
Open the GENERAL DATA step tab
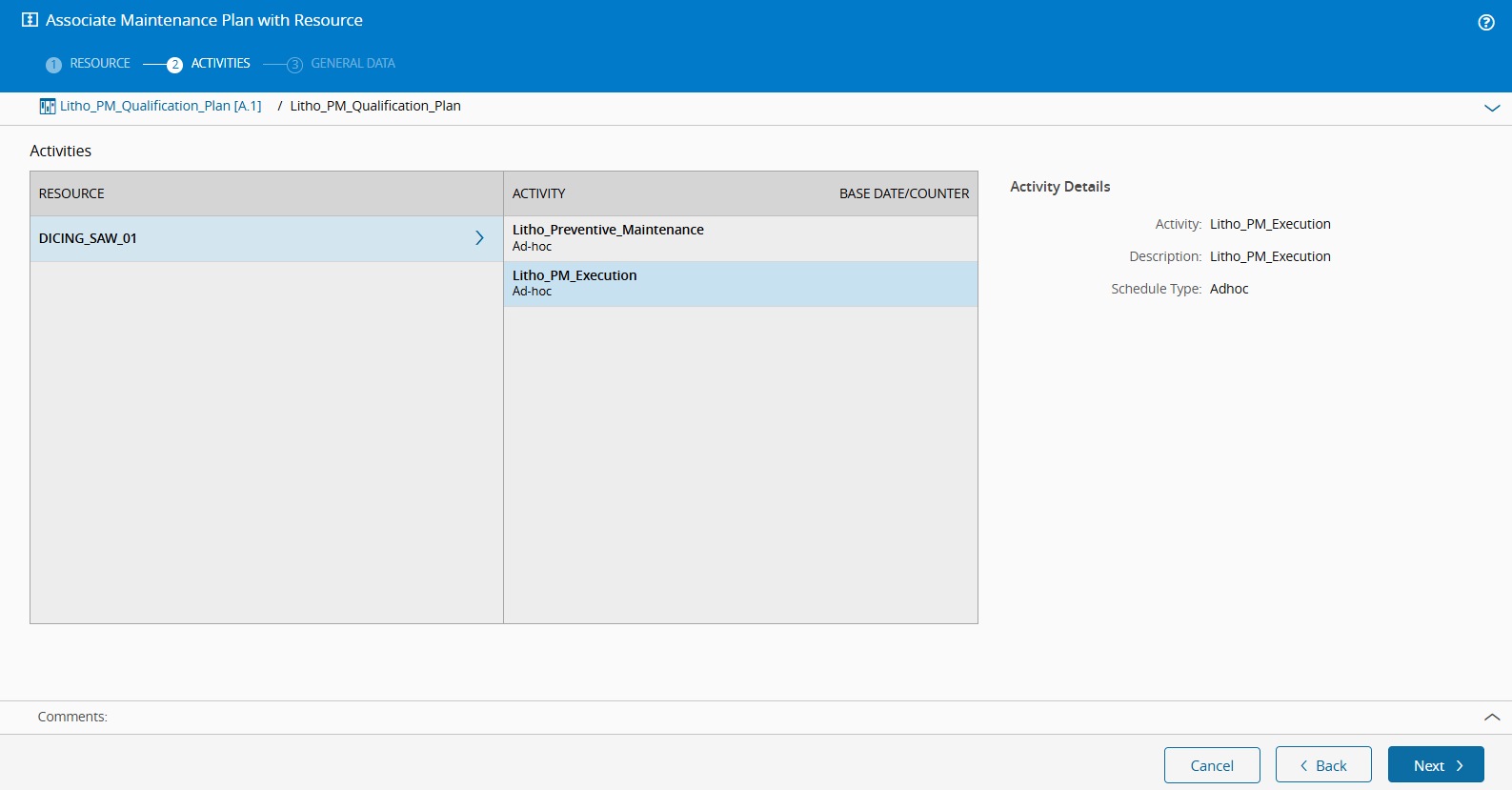[x=353, y=63]
